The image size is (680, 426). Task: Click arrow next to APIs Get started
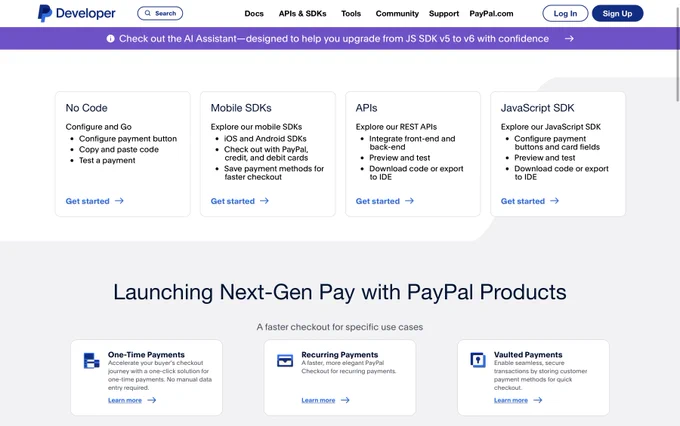click(409, 201)
